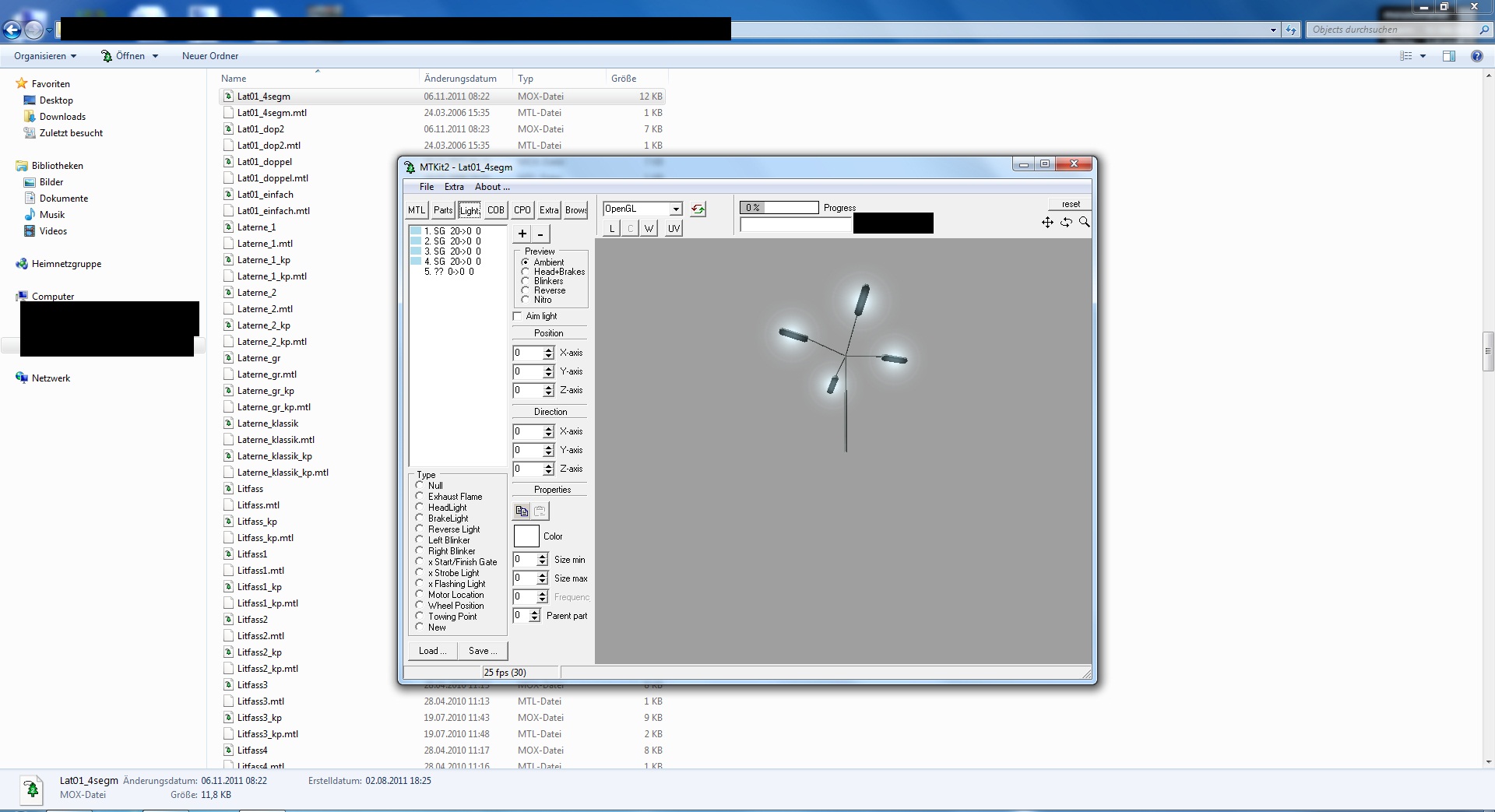Select the rotate view tool icon

pyautogui.click(x=1066, y=223)
